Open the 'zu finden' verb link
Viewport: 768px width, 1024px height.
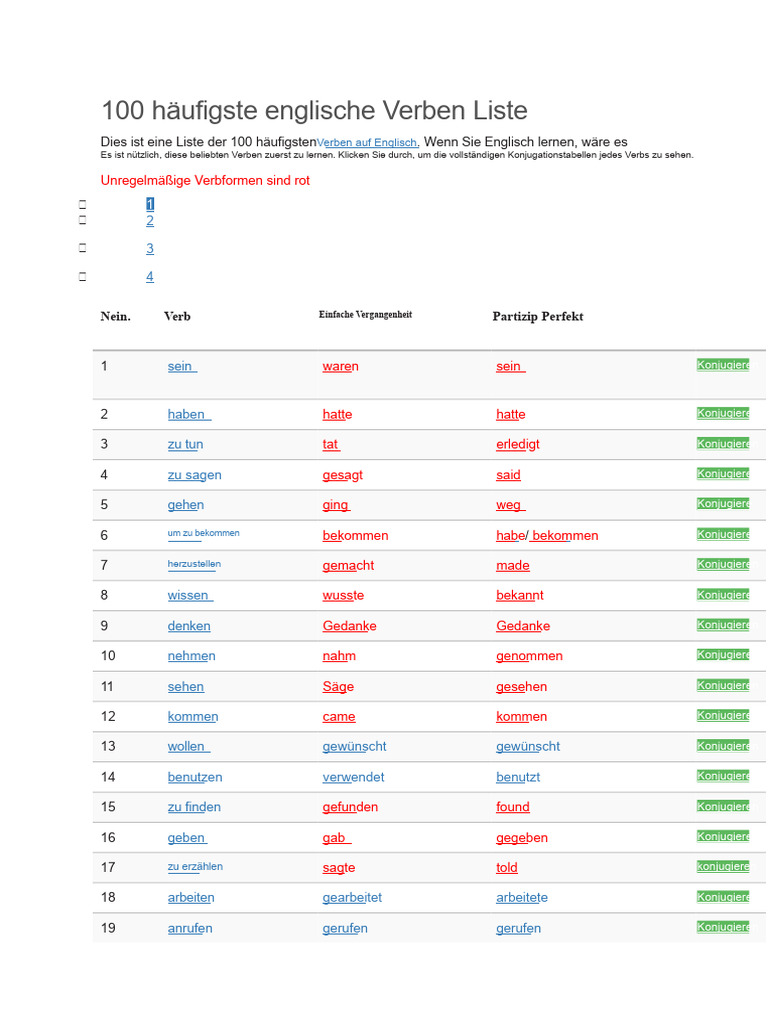point(194,807)
